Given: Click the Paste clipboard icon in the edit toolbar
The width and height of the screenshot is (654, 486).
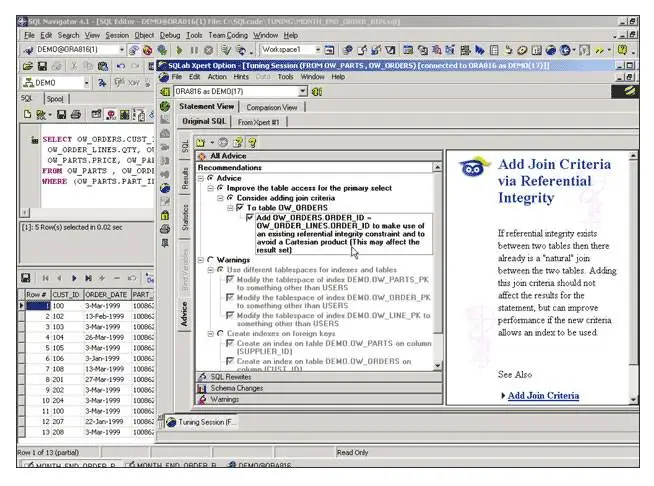Looking at the screenshot, I should tap(103, 66).
